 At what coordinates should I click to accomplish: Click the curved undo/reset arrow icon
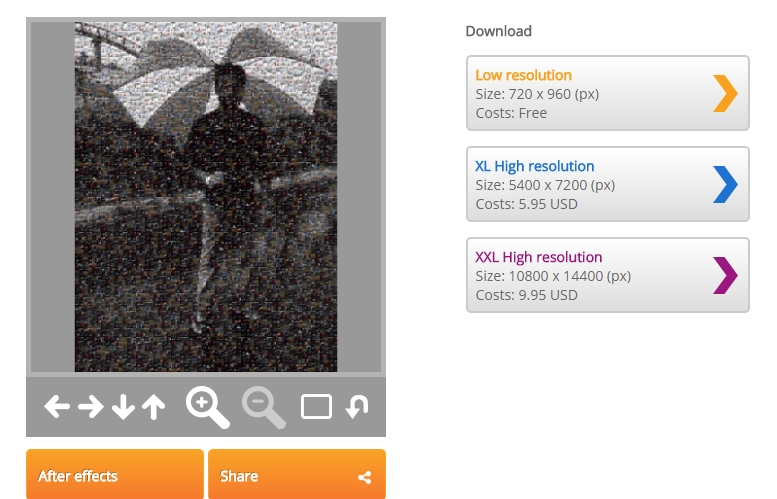[x=357, y=407]
